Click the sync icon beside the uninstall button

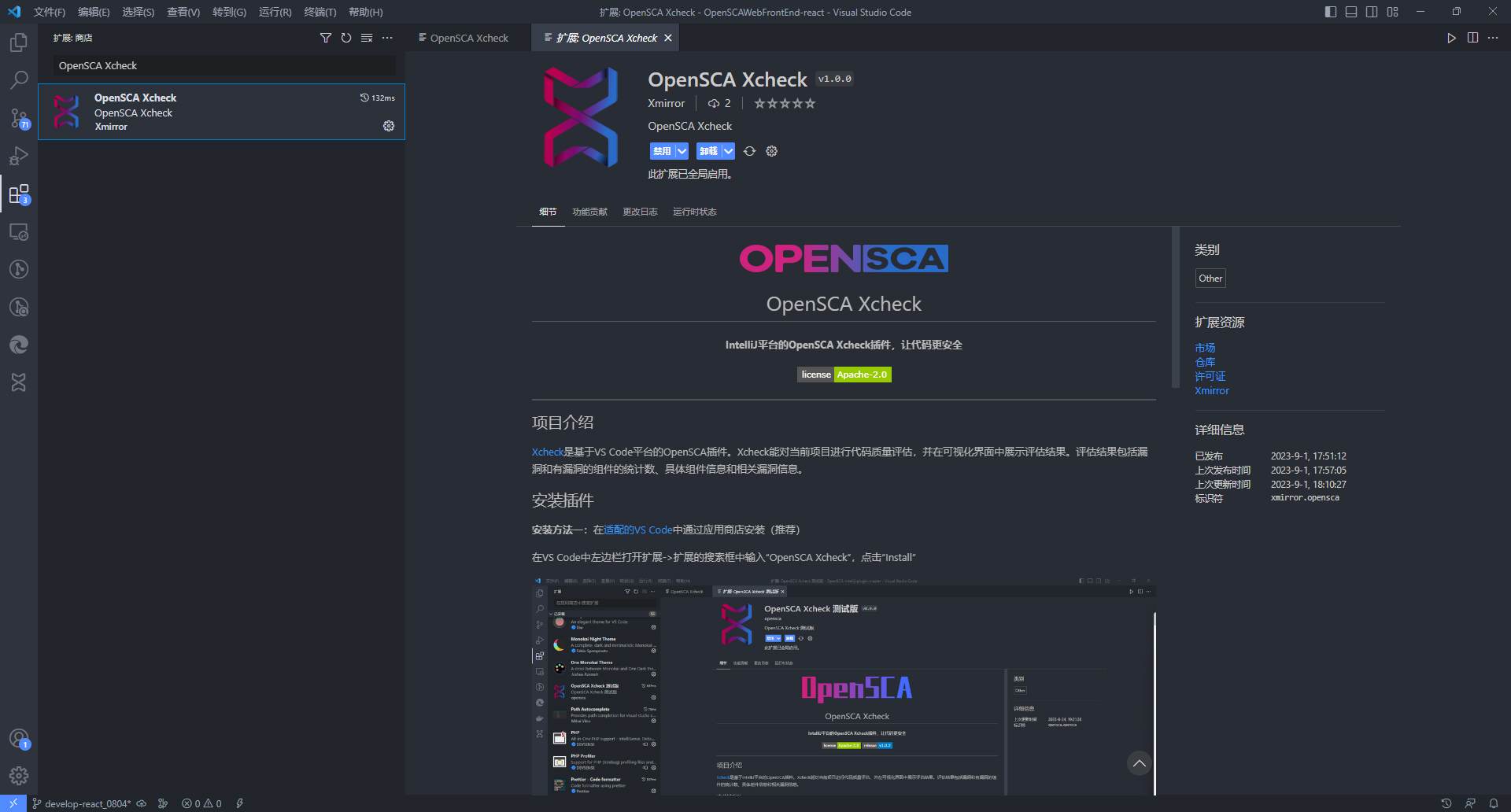click(750, 151)
